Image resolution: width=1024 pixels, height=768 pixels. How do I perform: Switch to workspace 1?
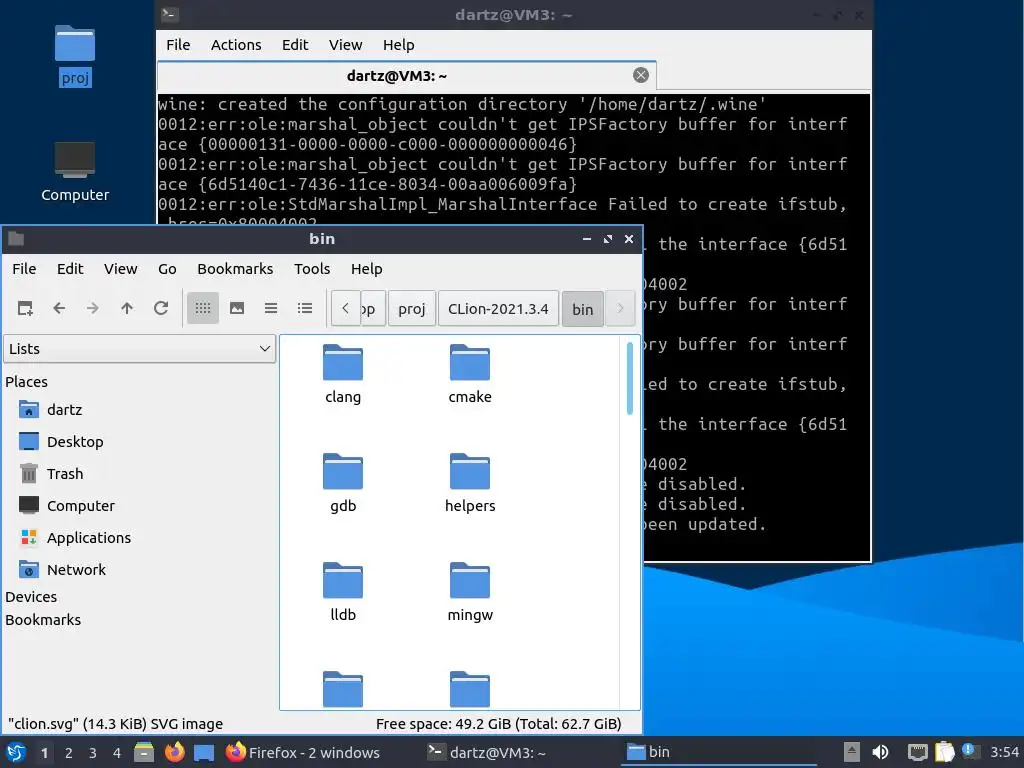click(44, 753)
